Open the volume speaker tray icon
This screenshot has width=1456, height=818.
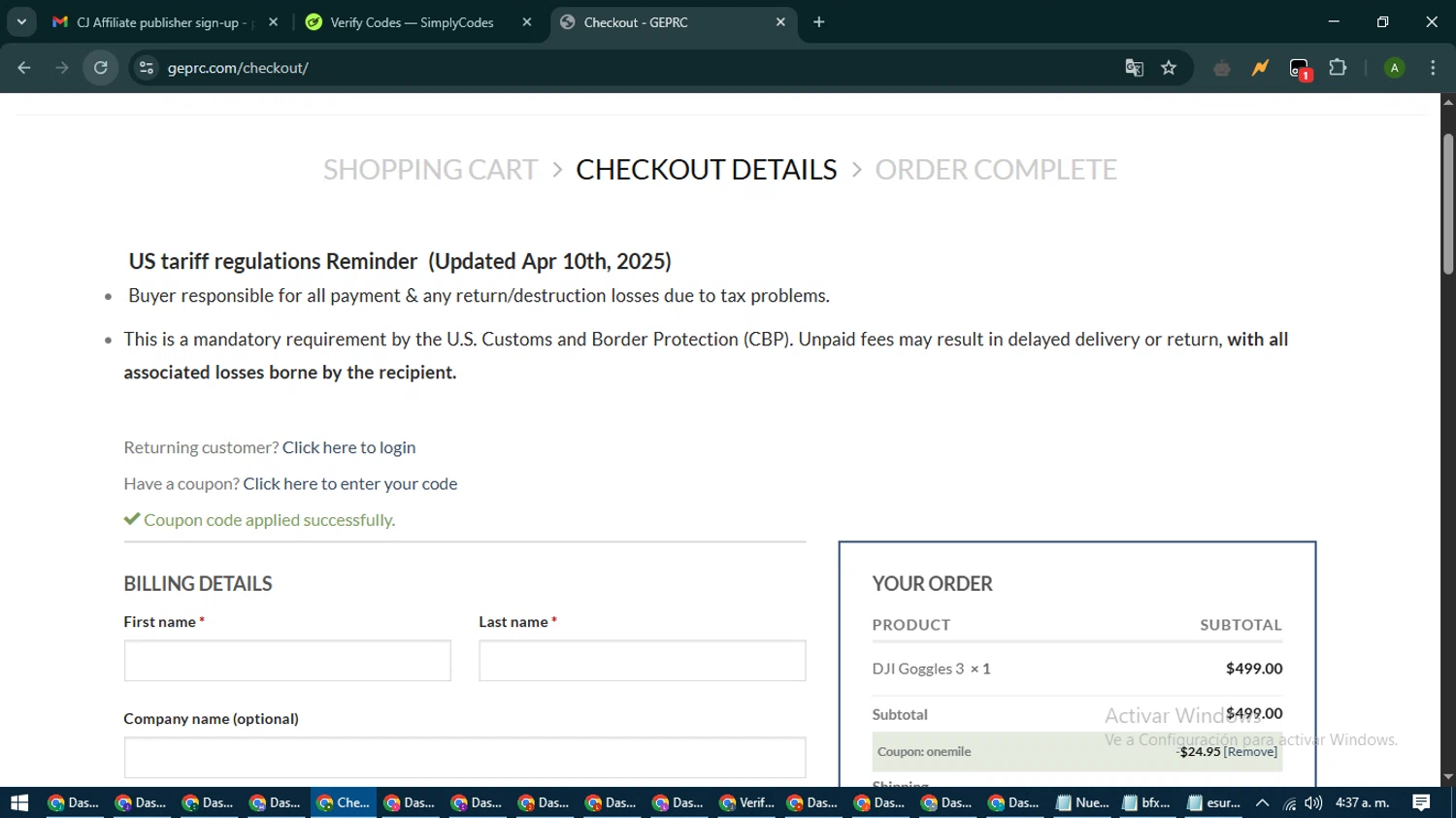coord(1313,802)
